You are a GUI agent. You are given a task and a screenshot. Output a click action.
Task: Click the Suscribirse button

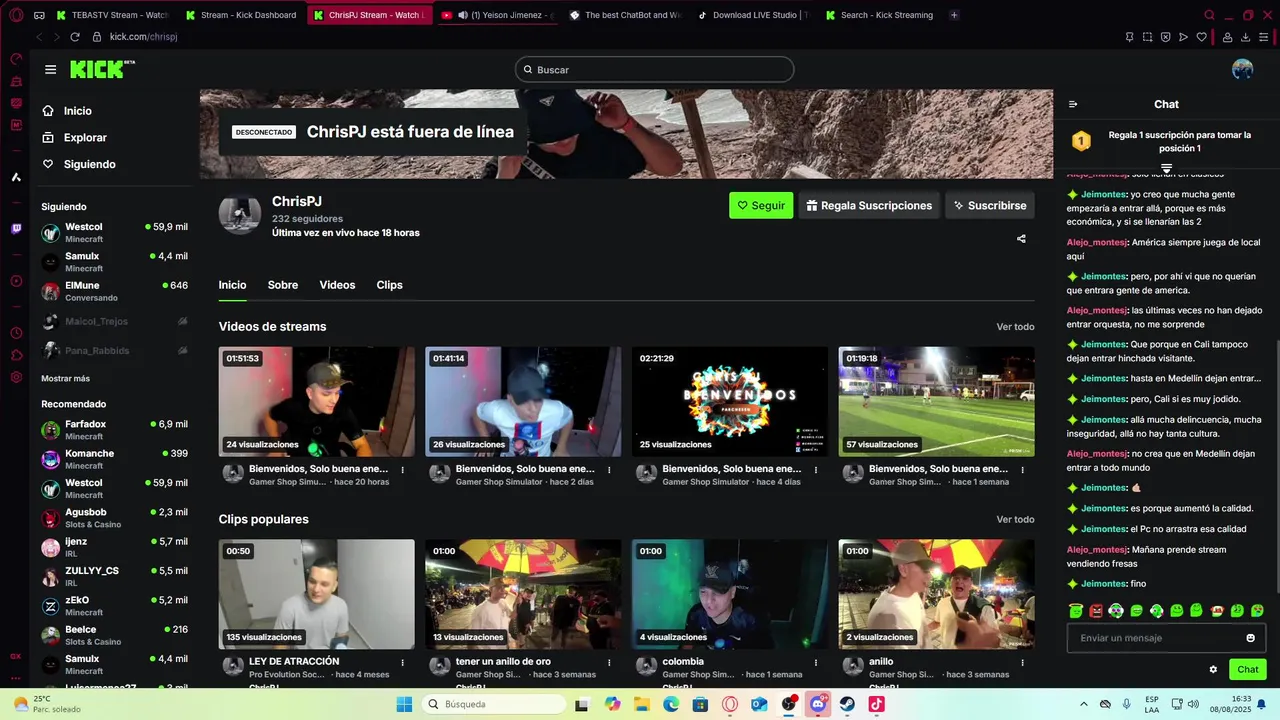pos(990,205)
